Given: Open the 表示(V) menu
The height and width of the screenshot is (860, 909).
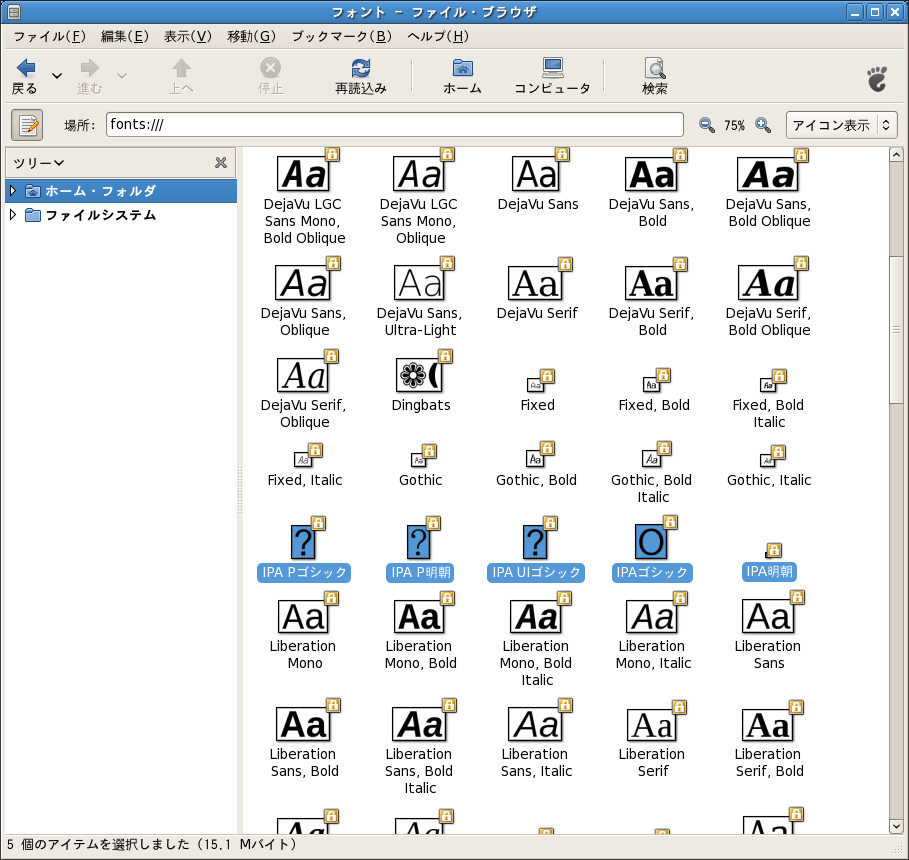Looking at the screenshot, I should pos(188,37).
